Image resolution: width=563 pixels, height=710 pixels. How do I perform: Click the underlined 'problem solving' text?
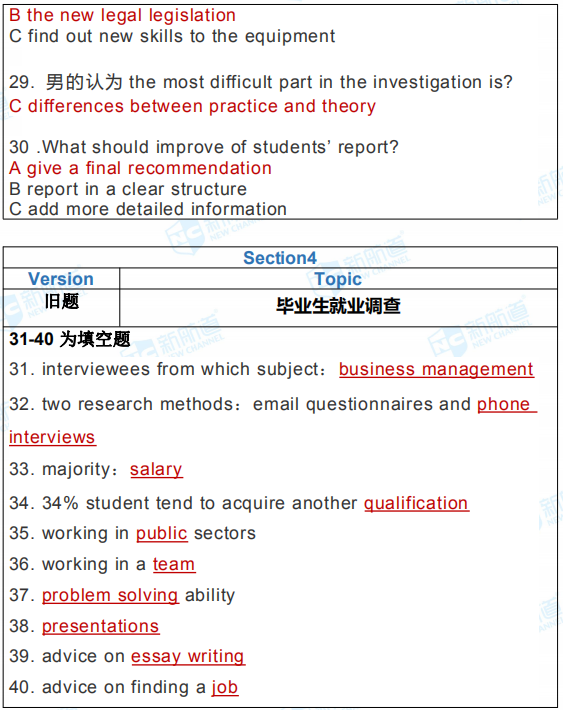click(x=110, y=595)
